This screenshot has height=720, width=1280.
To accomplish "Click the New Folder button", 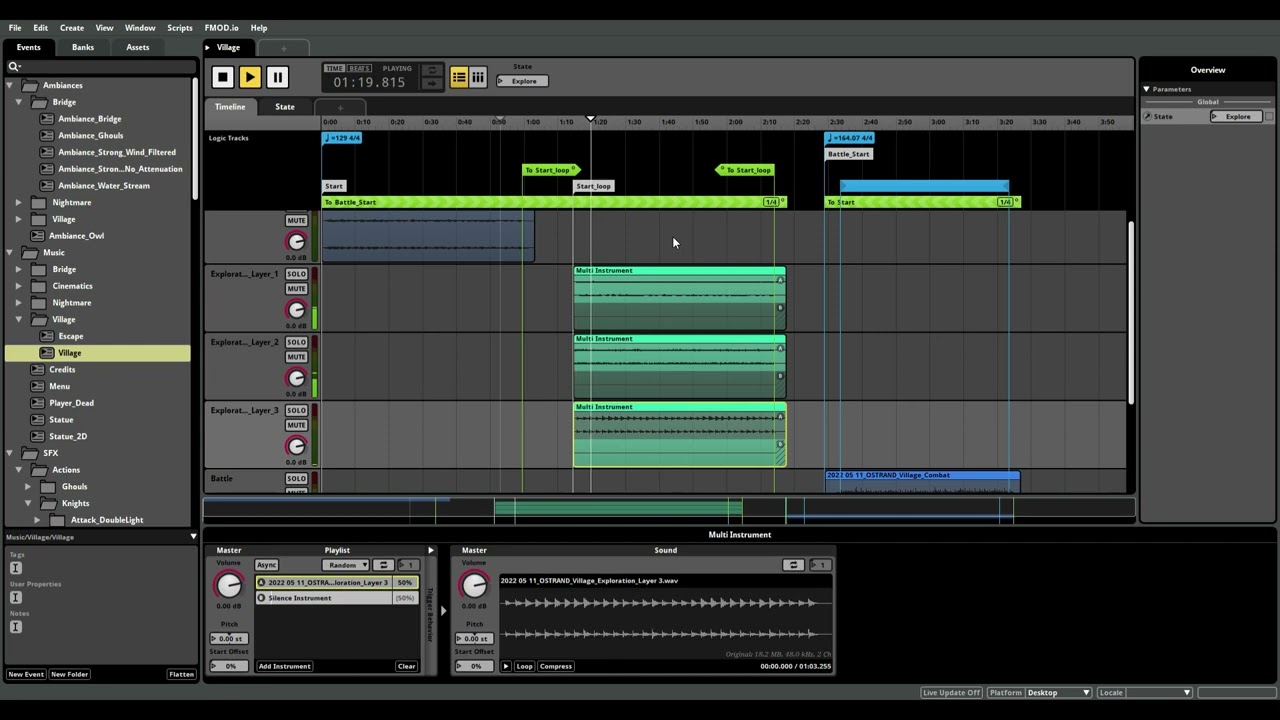I will [69, 674].
